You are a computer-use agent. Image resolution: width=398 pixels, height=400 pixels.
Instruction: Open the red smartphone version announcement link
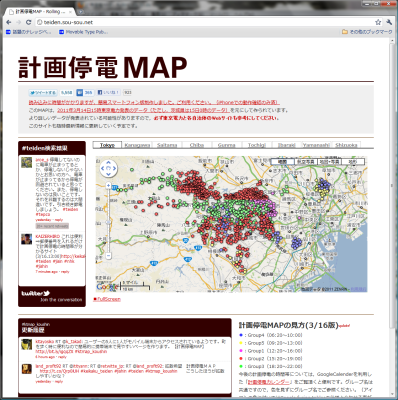(154, 102)
